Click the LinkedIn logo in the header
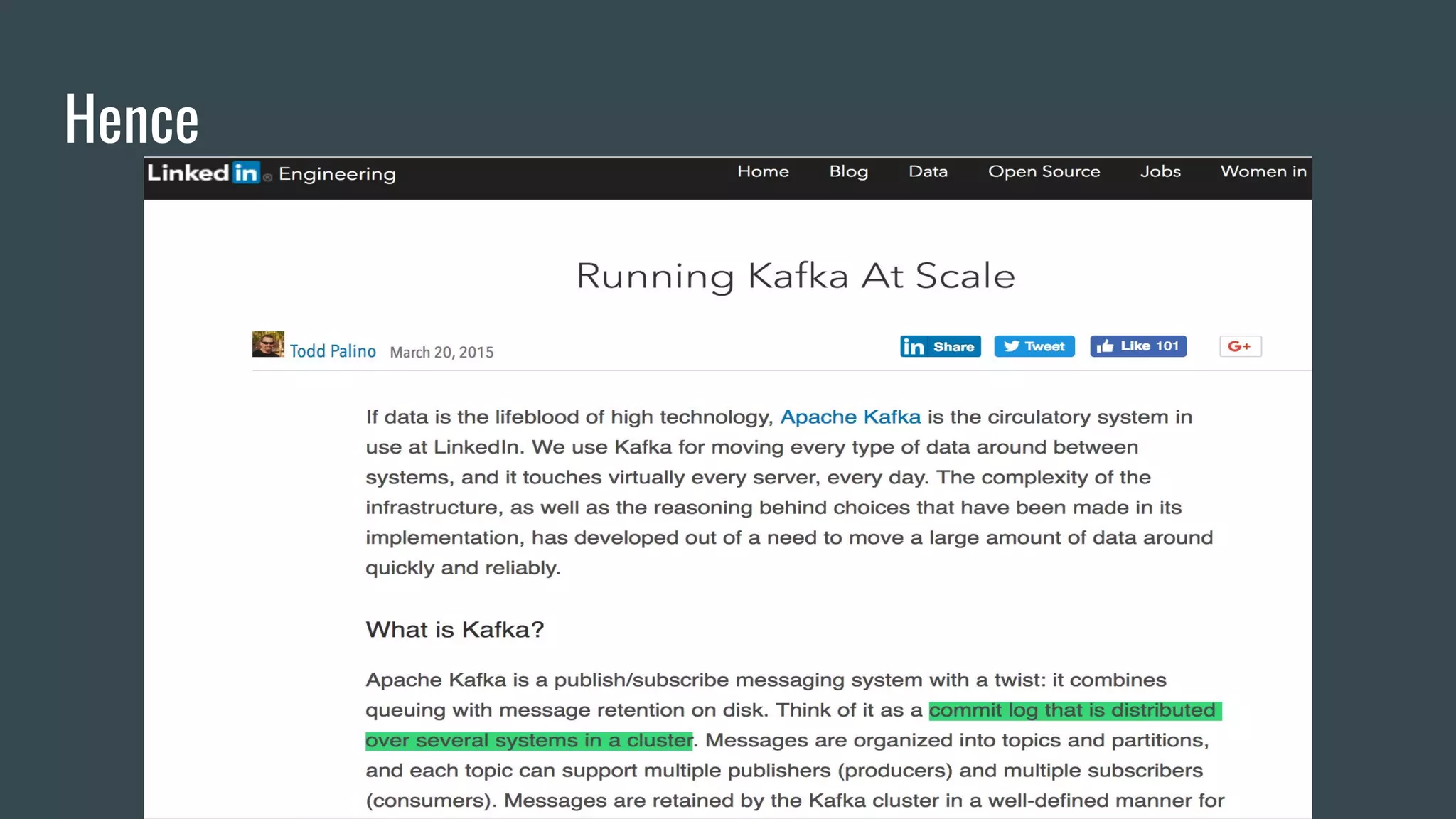 pyautogui.click(x=203, y=173)
